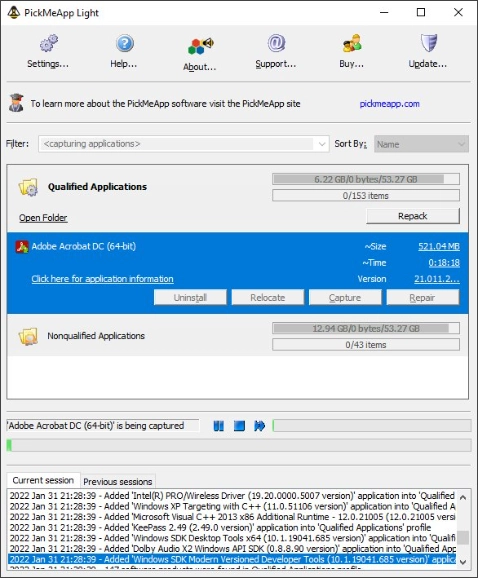This screenshot has width=478, height=578.
Task: Open 'Click here for application information' link
Action: click(102, 279)
